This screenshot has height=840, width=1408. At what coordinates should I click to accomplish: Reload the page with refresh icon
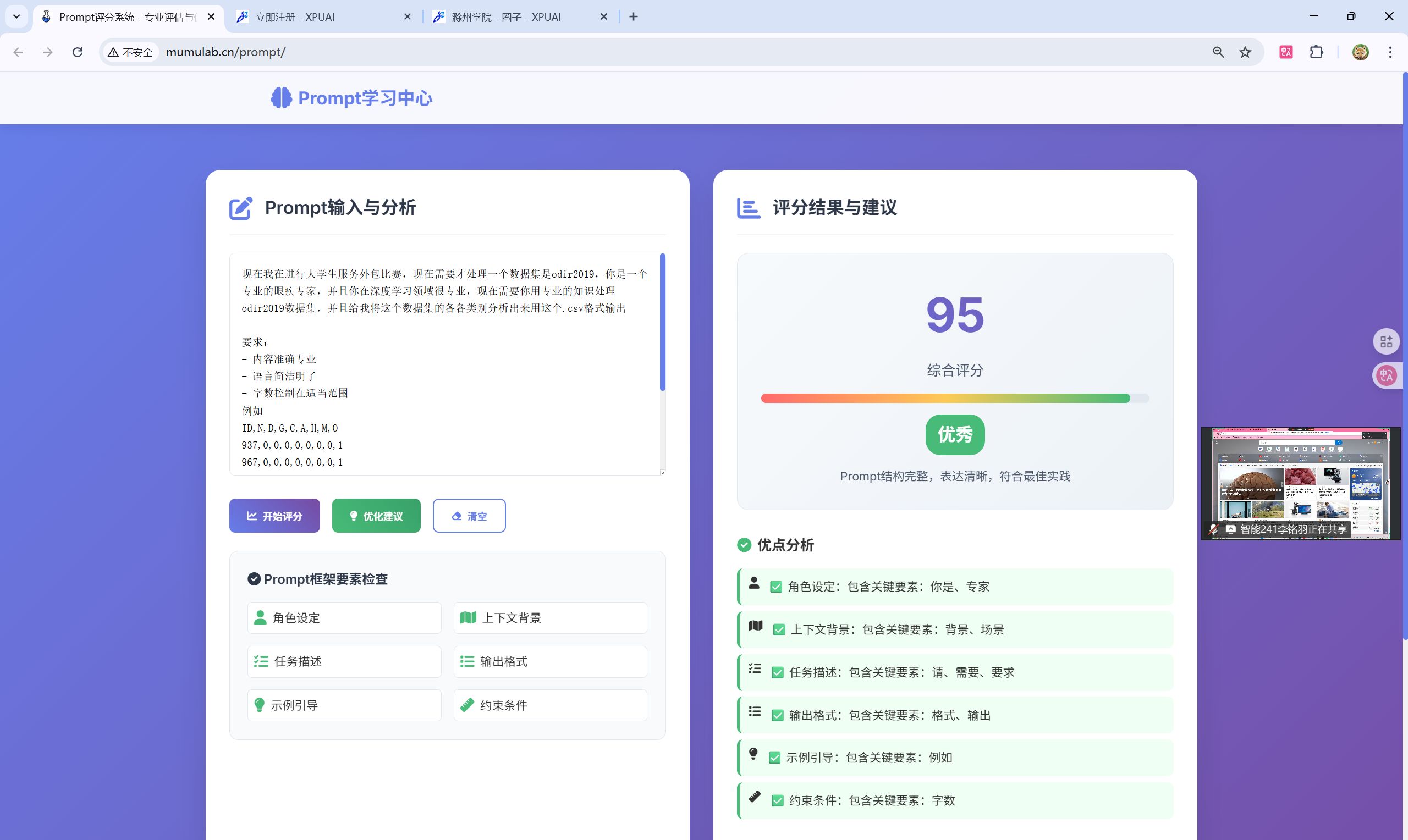78,52
